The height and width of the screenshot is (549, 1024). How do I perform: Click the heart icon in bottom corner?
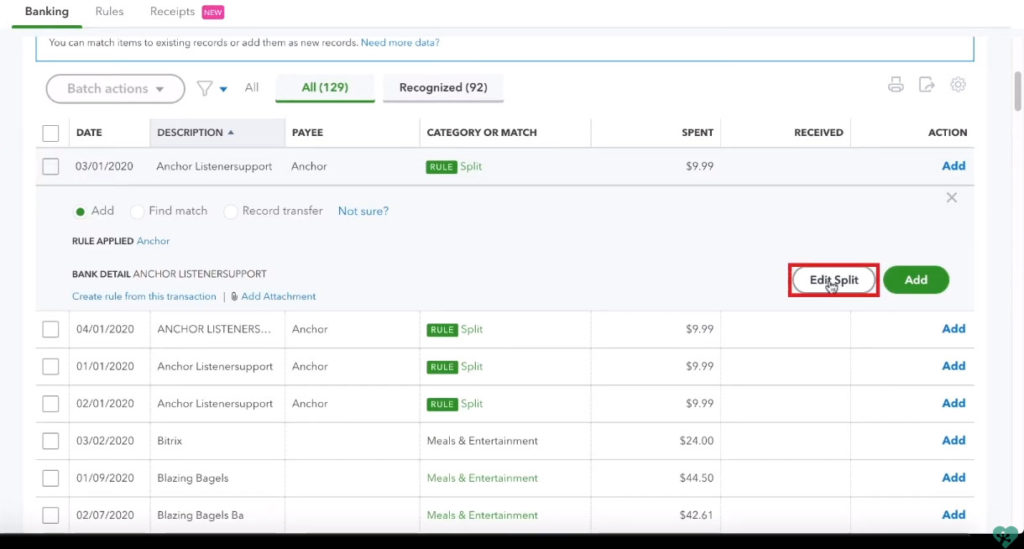tap(1004, 535)
